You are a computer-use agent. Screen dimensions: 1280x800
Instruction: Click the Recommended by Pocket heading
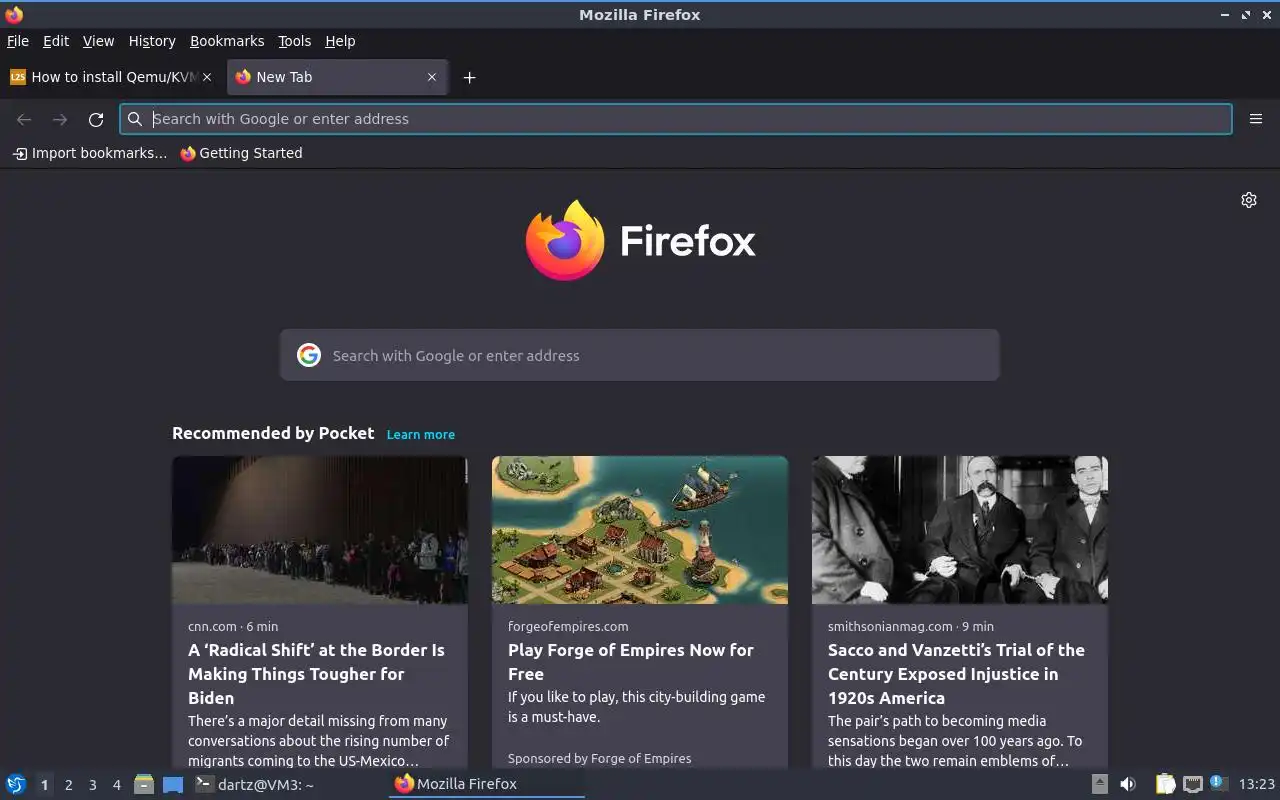(x=273, y=433)
